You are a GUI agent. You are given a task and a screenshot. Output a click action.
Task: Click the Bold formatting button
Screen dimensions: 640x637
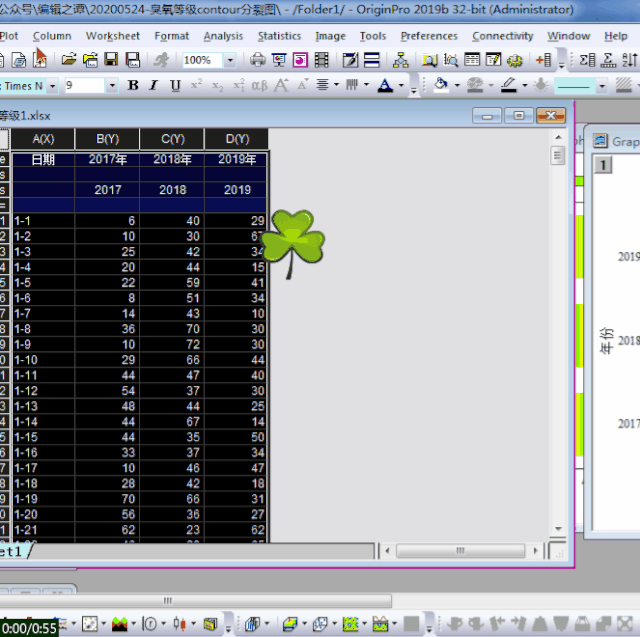[x=134, y=86]
